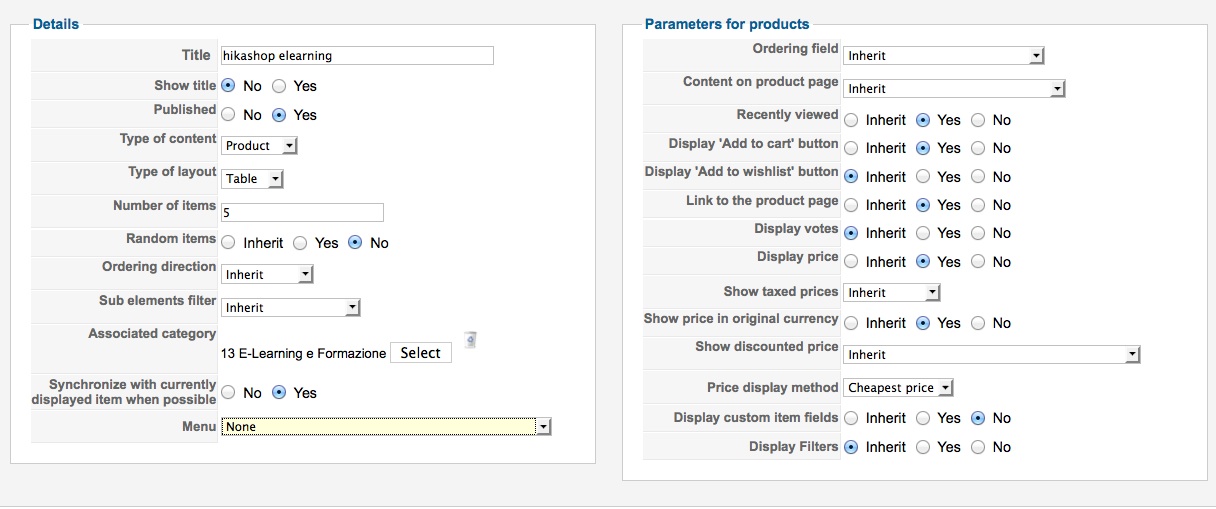The width and height of the screenshot is (1216, 509).
Task: Open the Type of content dropdown
Action: (x=260, y=146)
